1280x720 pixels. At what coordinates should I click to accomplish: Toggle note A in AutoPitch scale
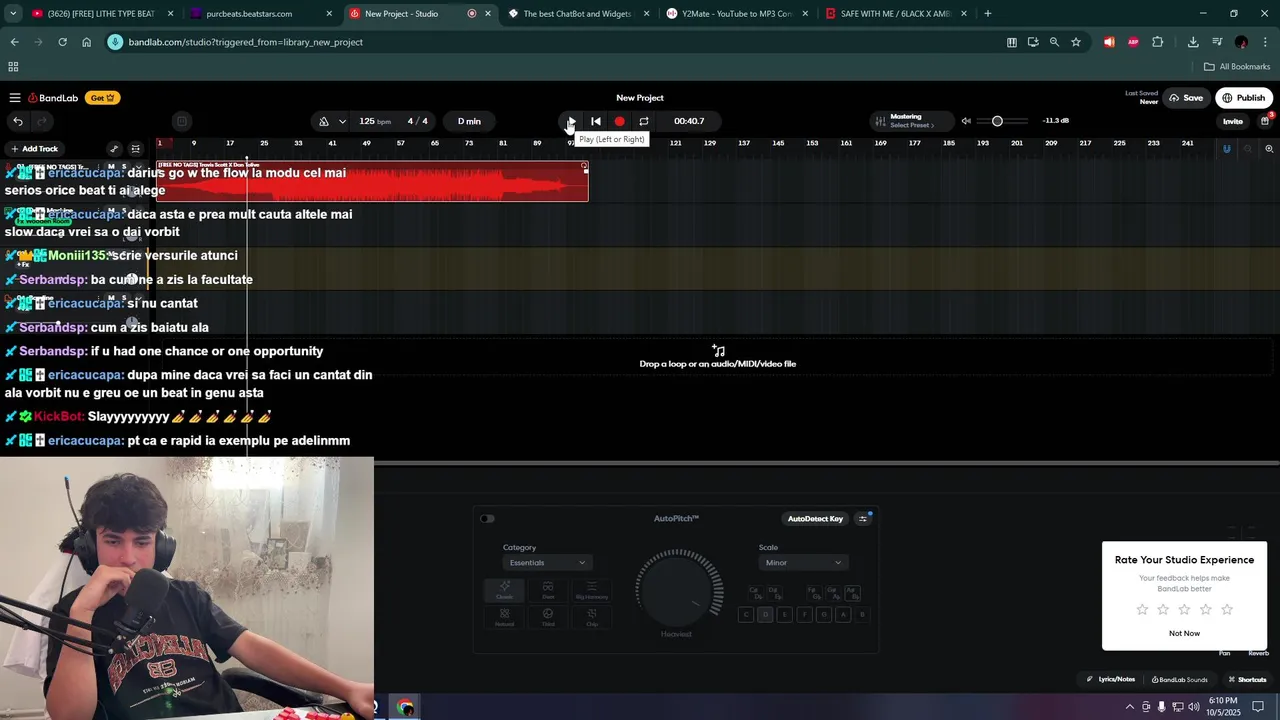pyautogui.click(x=843, y=615)
